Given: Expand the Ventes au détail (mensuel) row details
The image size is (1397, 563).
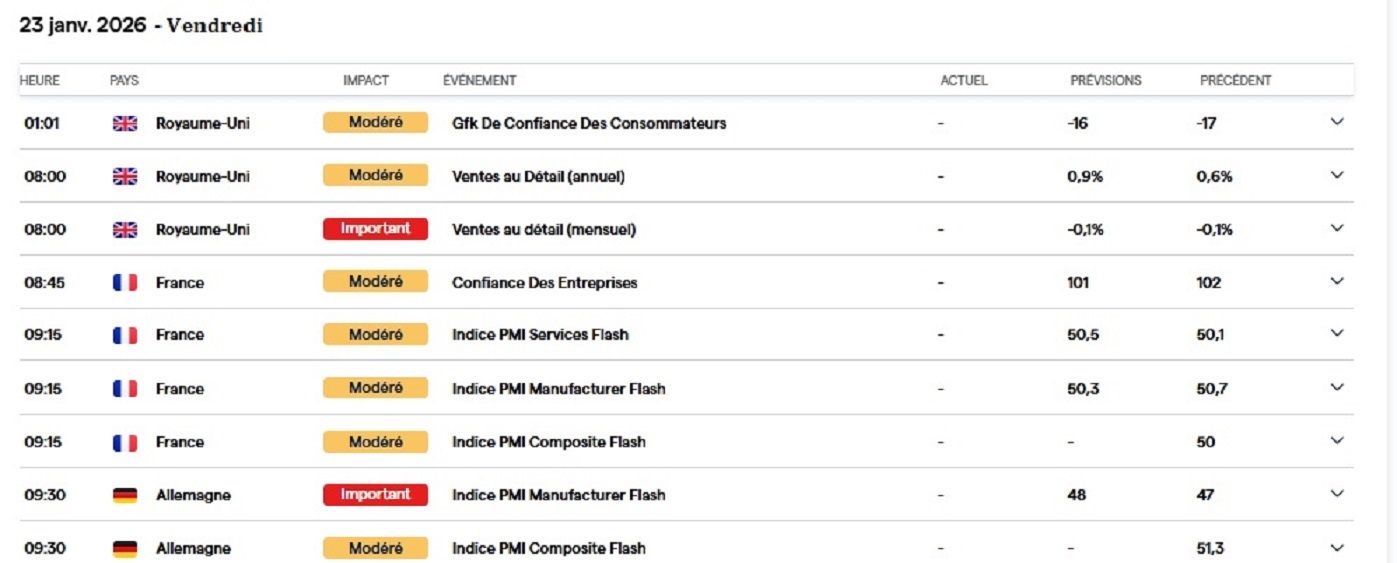Looking at the screenshot, I should [x=1337, y=228].
